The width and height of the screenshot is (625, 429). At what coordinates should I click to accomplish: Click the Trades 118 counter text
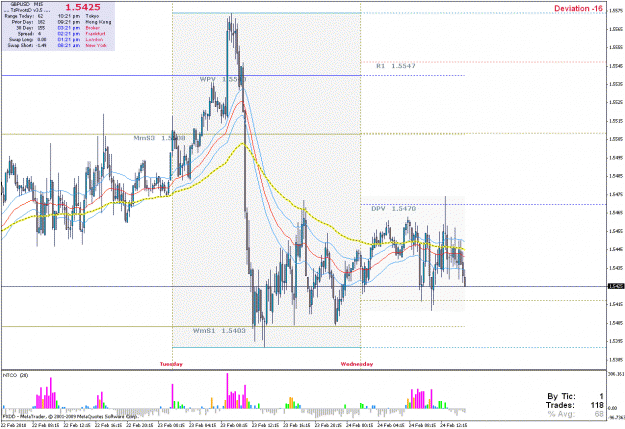pos(575,405)
